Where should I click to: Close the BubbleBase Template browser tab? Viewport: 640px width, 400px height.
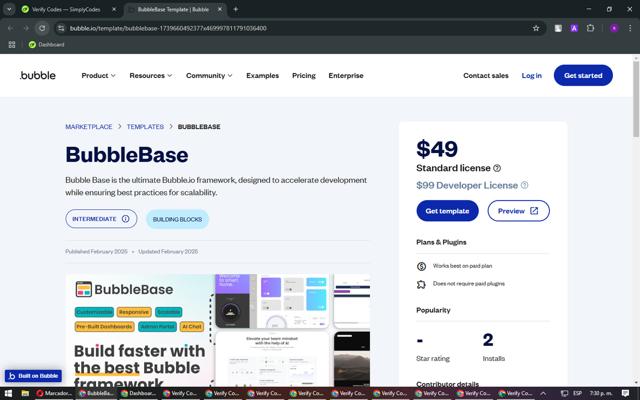pyautogui.click(x=220, y=9)
